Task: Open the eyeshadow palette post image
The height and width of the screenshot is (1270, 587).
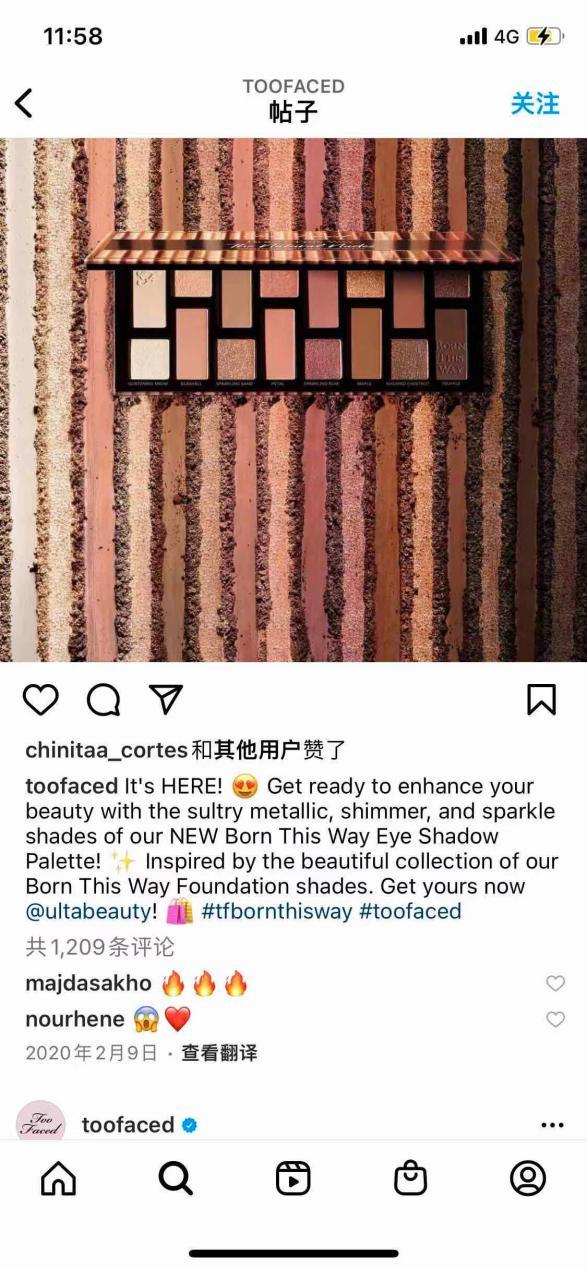Action: pyautogui.click(x=293, y=400)
